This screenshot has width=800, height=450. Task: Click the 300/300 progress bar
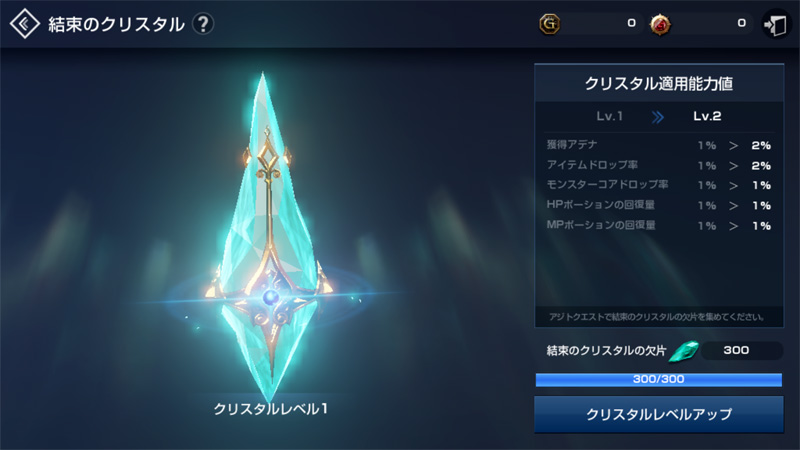[659, 380]
